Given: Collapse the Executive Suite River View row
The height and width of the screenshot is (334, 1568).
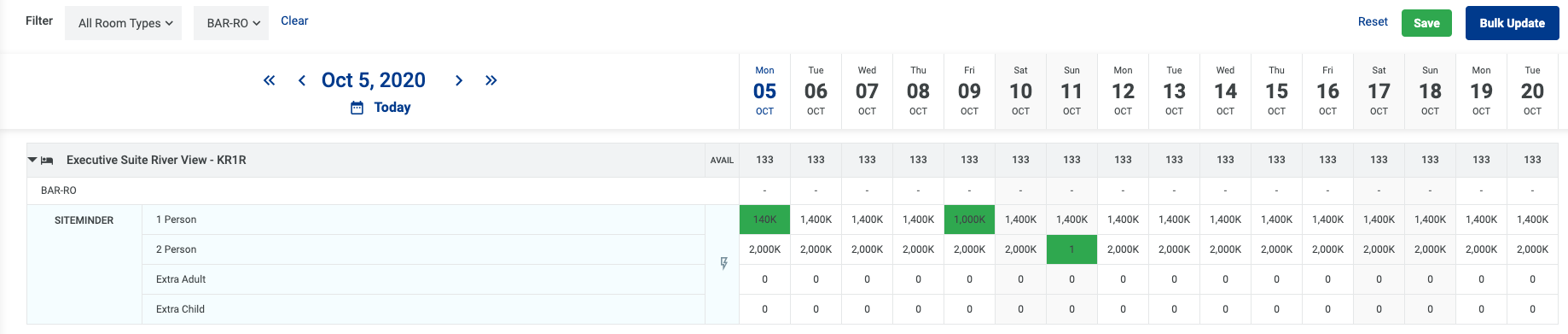Looking at the screenshot, I should click(32, 160).
